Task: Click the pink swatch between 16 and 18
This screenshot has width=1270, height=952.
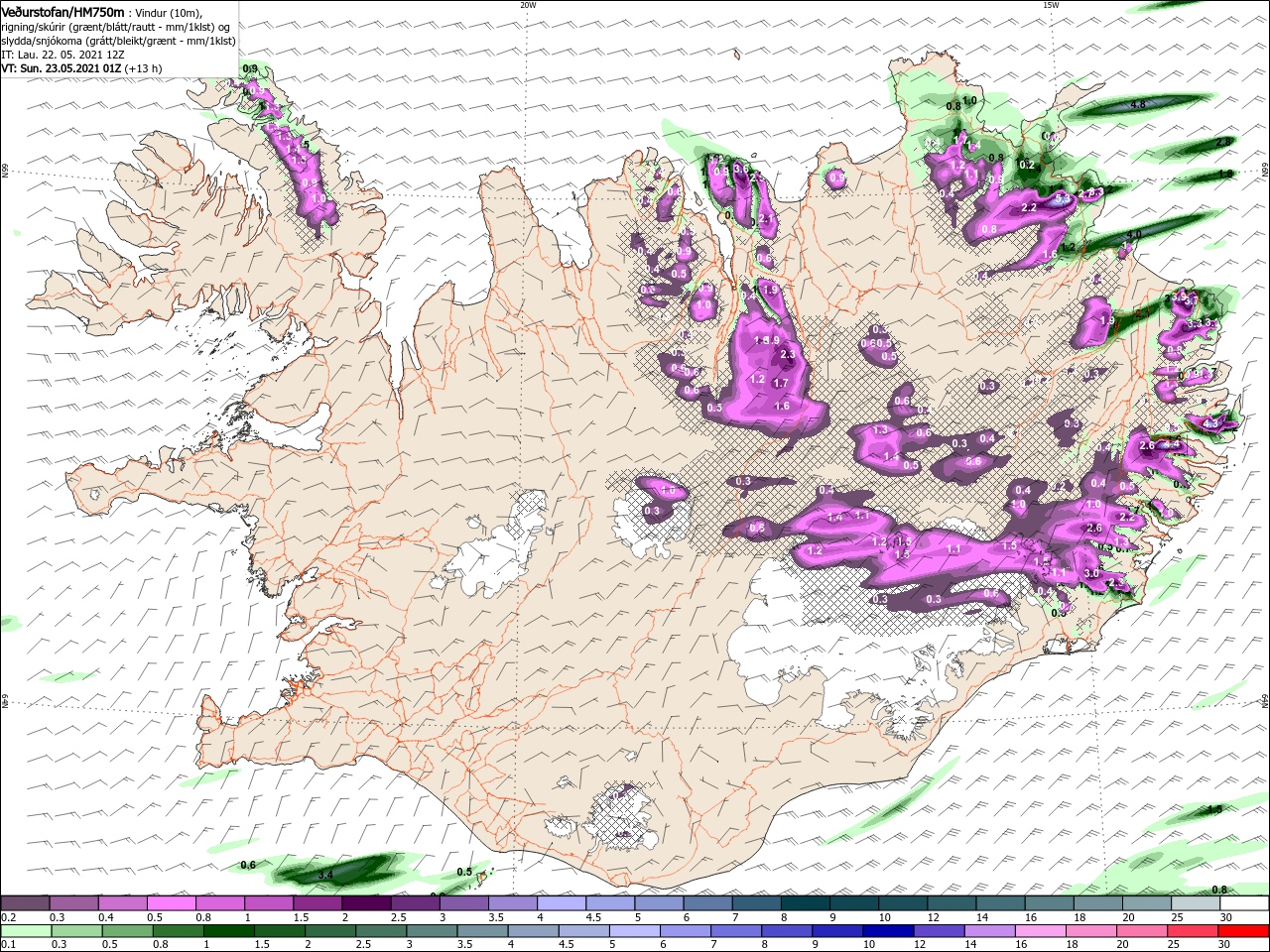Action: [1039, 931]
